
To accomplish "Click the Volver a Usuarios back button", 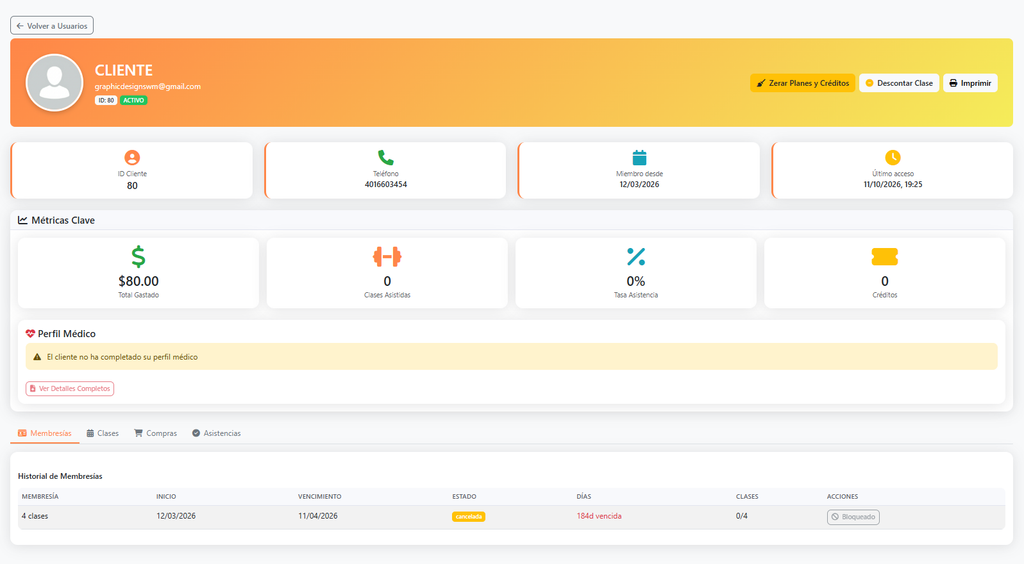I will 52,25.
